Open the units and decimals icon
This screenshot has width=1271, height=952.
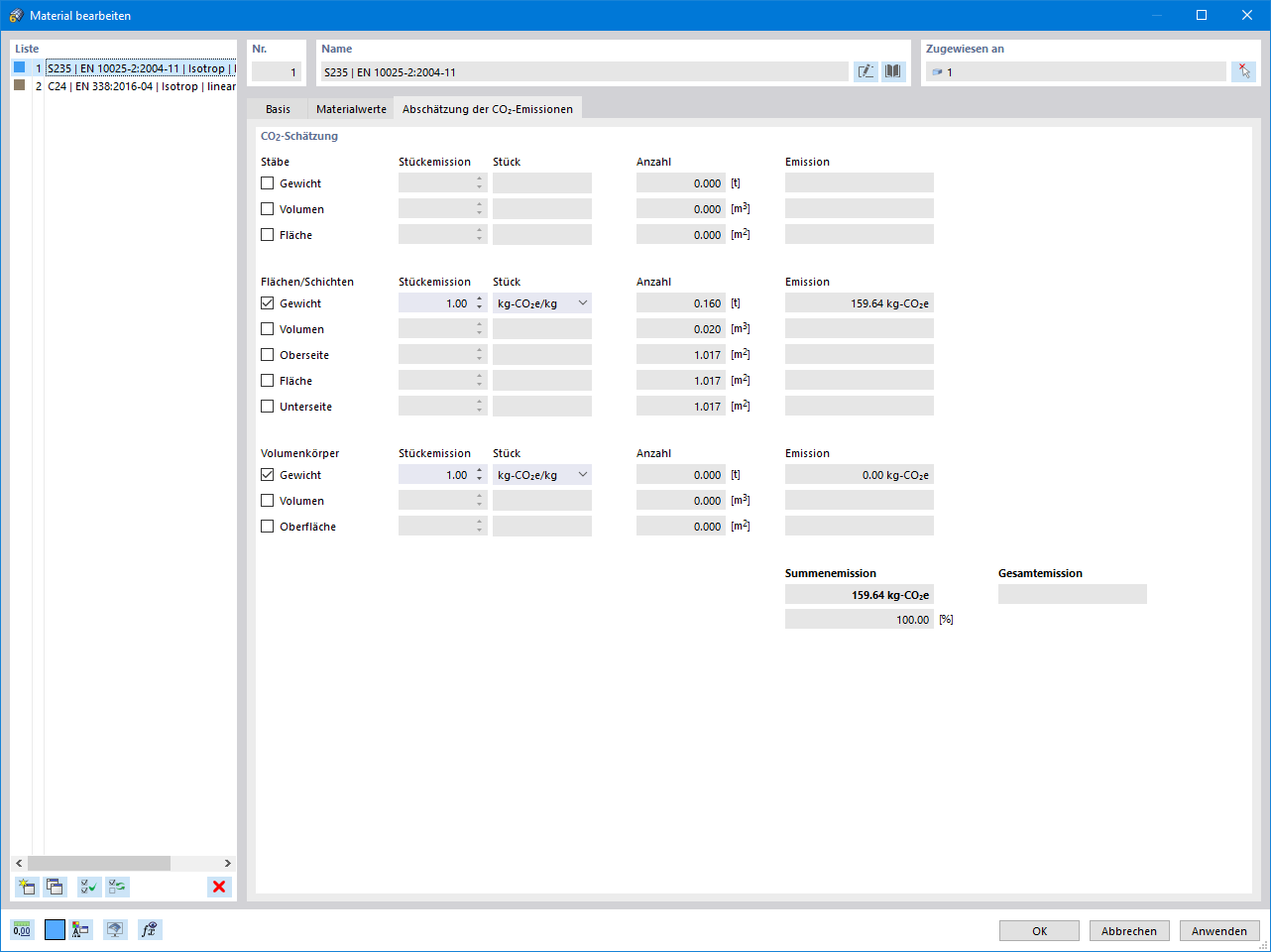click(22, 929)
